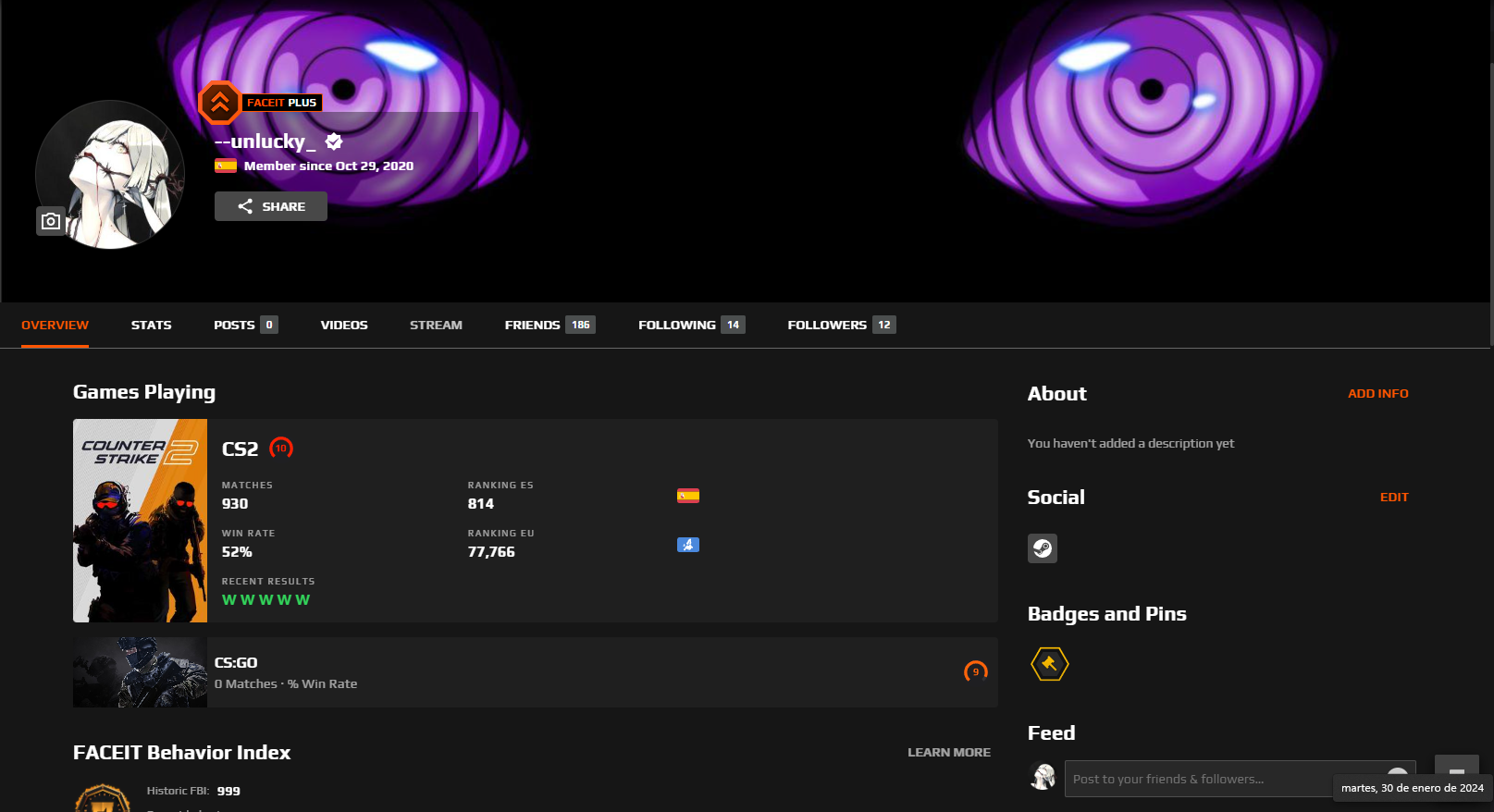Click 'Member since Oct 29, 2020' text
Image resolution: width=1494 pixels, height=812 pixels.
(x=328, y=166)
